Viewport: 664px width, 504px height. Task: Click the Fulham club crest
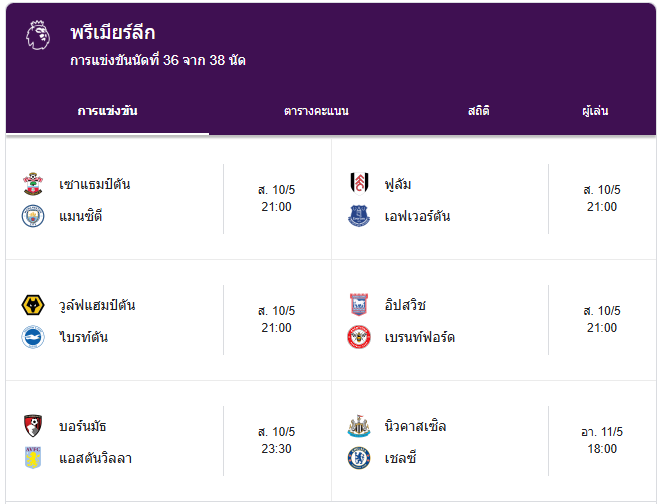[359, 184]
